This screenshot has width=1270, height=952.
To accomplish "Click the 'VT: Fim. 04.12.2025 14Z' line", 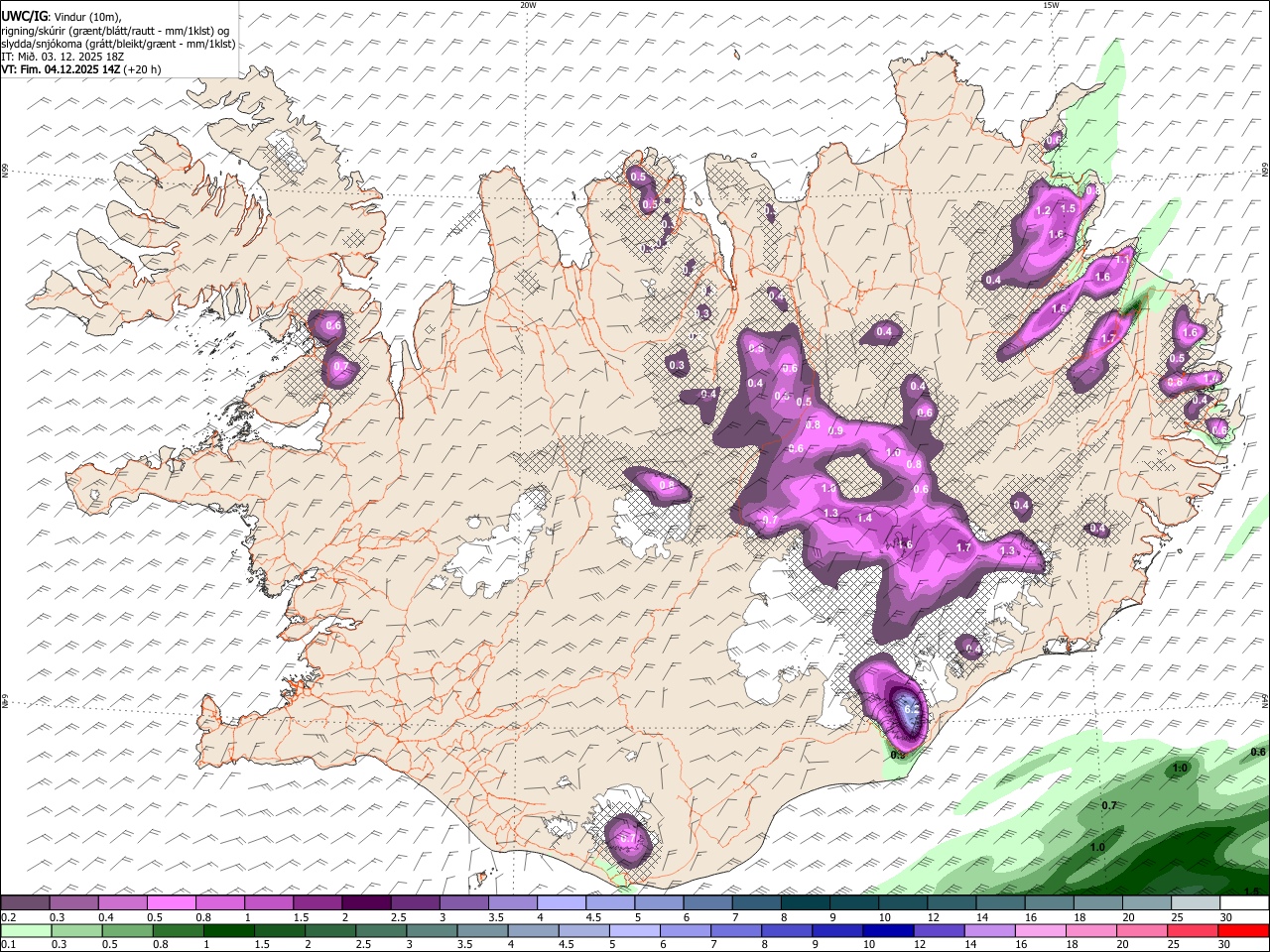I will click(x=62, y=69).
